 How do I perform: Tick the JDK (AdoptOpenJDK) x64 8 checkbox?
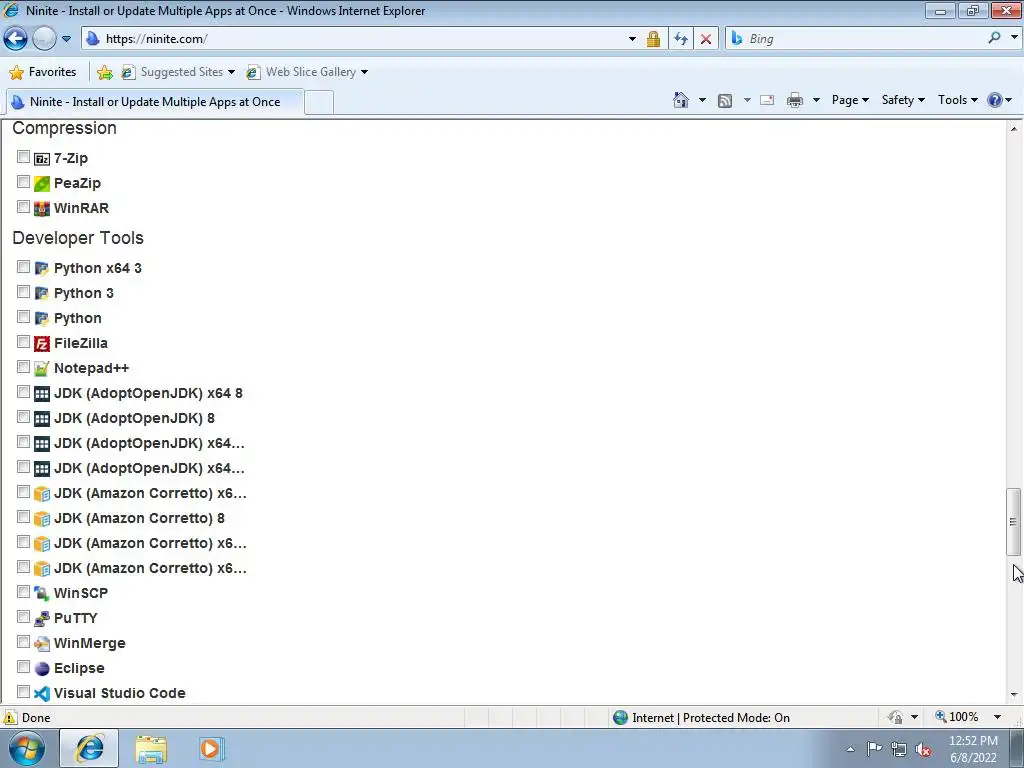[x=24, y=392]
